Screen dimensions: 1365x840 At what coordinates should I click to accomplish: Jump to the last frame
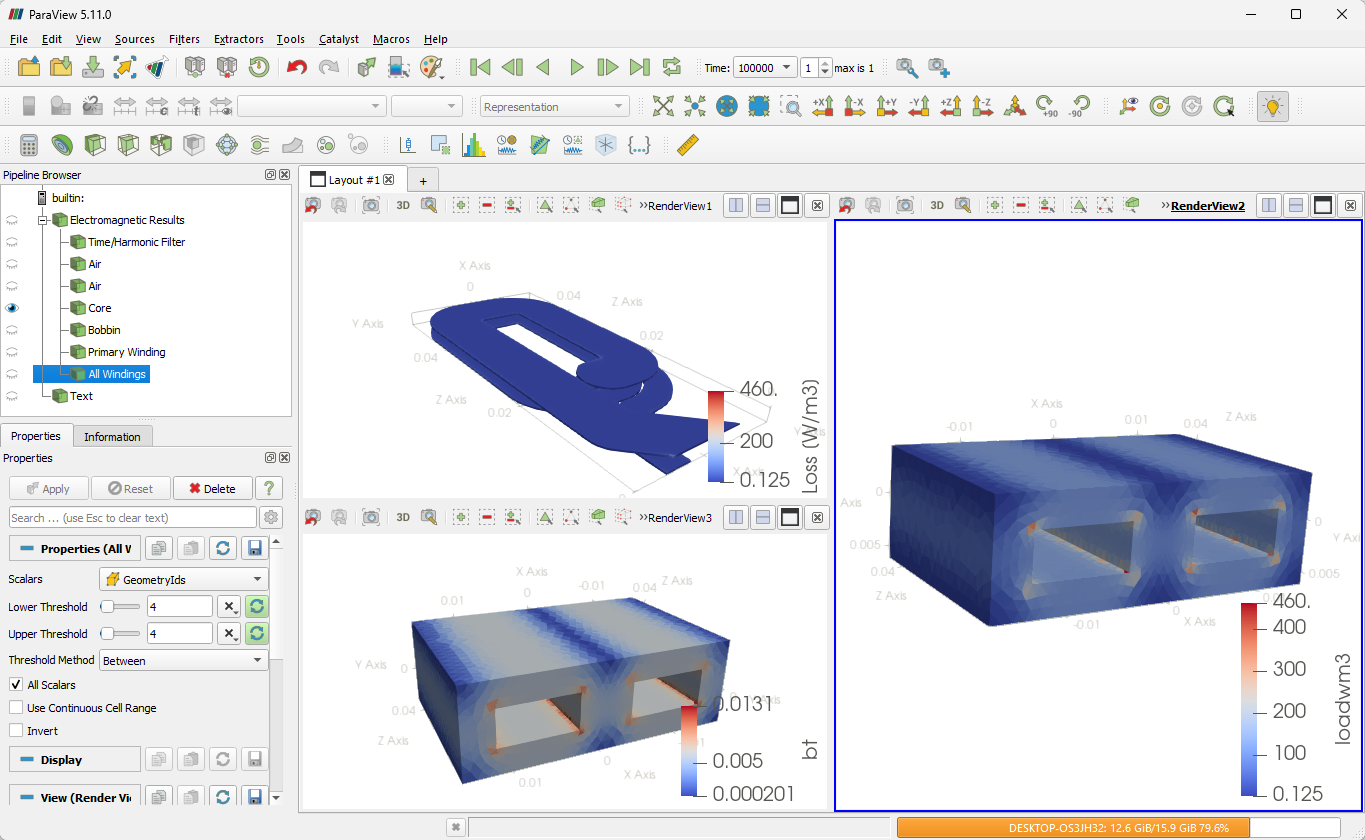(x=640, y=67)
